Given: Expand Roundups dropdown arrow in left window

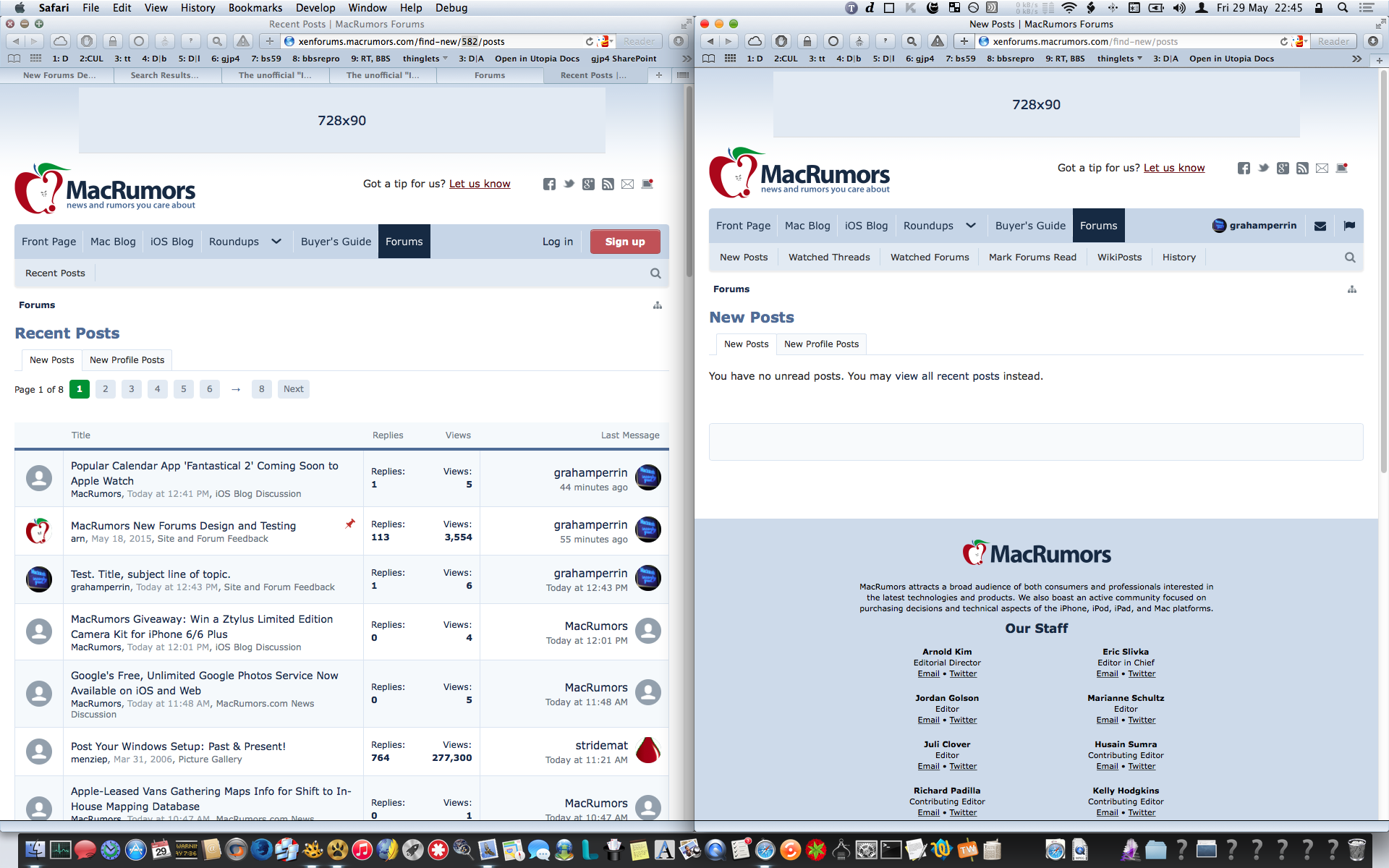Looking at the screenshot, I should 276,242.
